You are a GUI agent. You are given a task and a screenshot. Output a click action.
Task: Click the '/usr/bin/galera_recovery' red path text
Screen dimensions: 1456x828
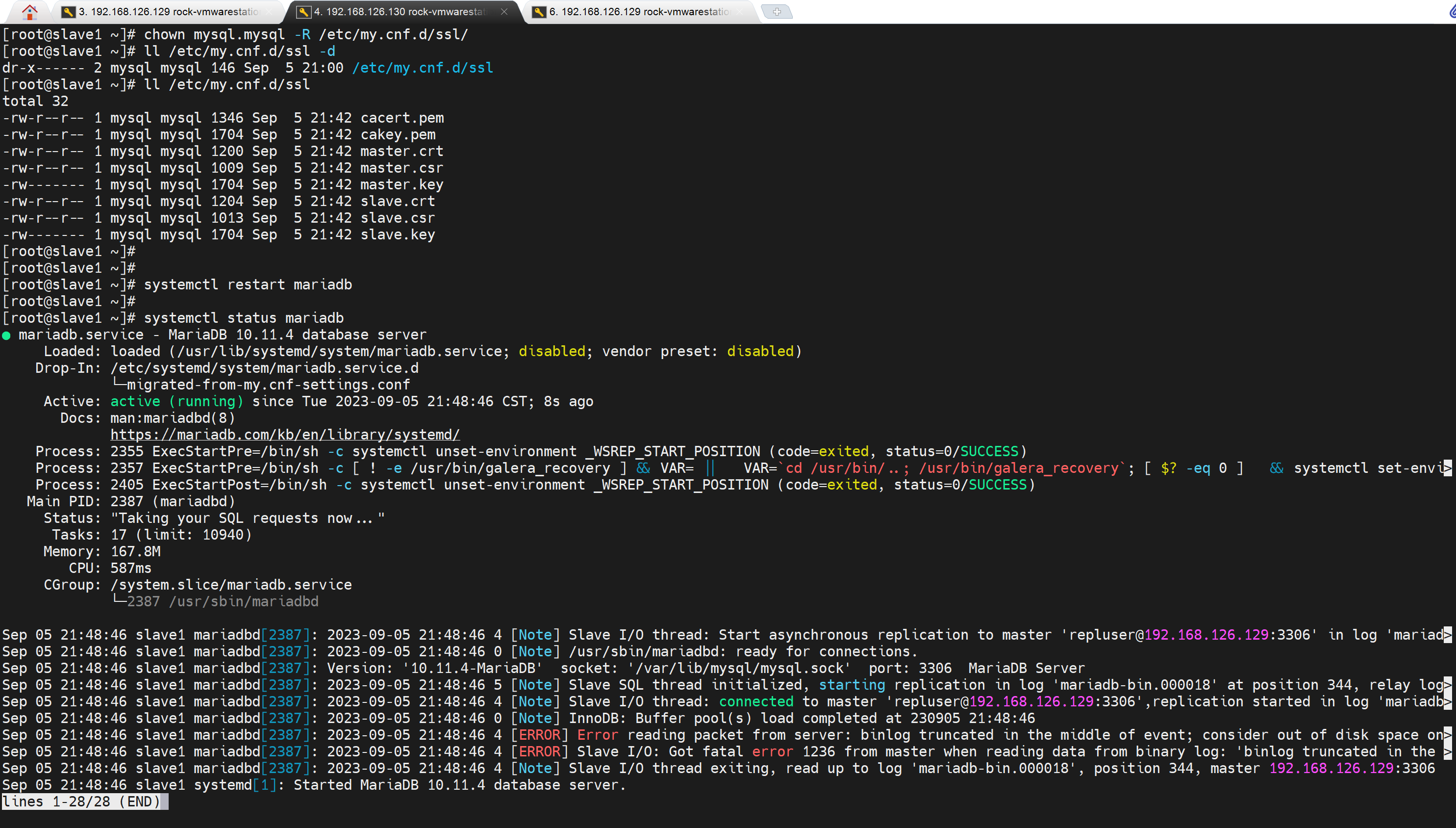pos(1018,468)
